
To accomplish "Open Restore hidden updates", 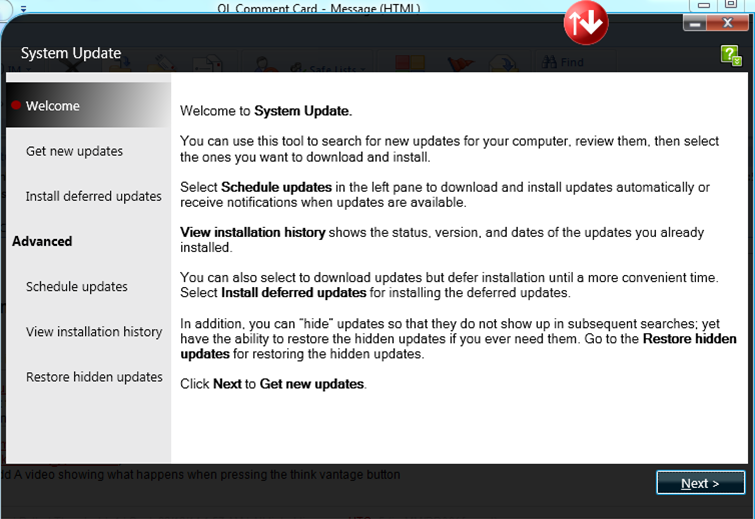I will click(x=94, y=376).
